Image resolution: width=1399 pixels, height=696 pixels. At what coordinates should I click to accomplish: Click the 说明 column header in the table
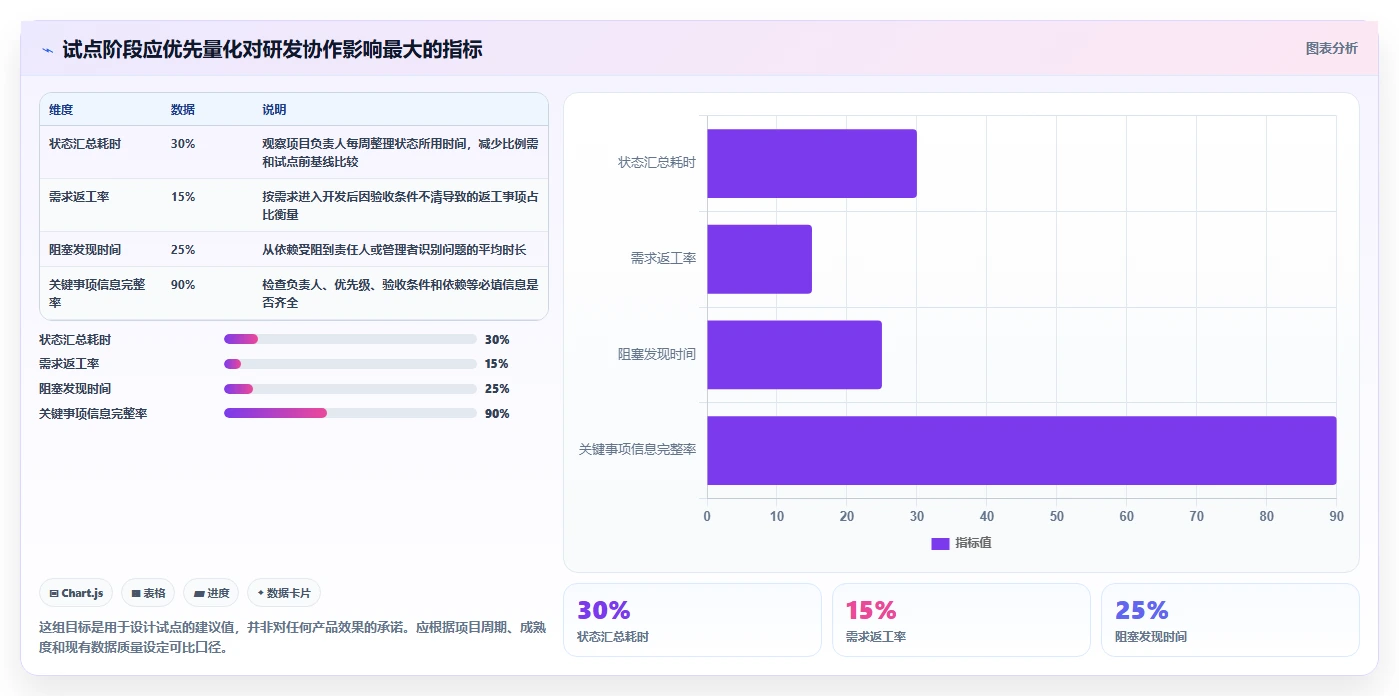pyautogui.click(x=274, y=110)
